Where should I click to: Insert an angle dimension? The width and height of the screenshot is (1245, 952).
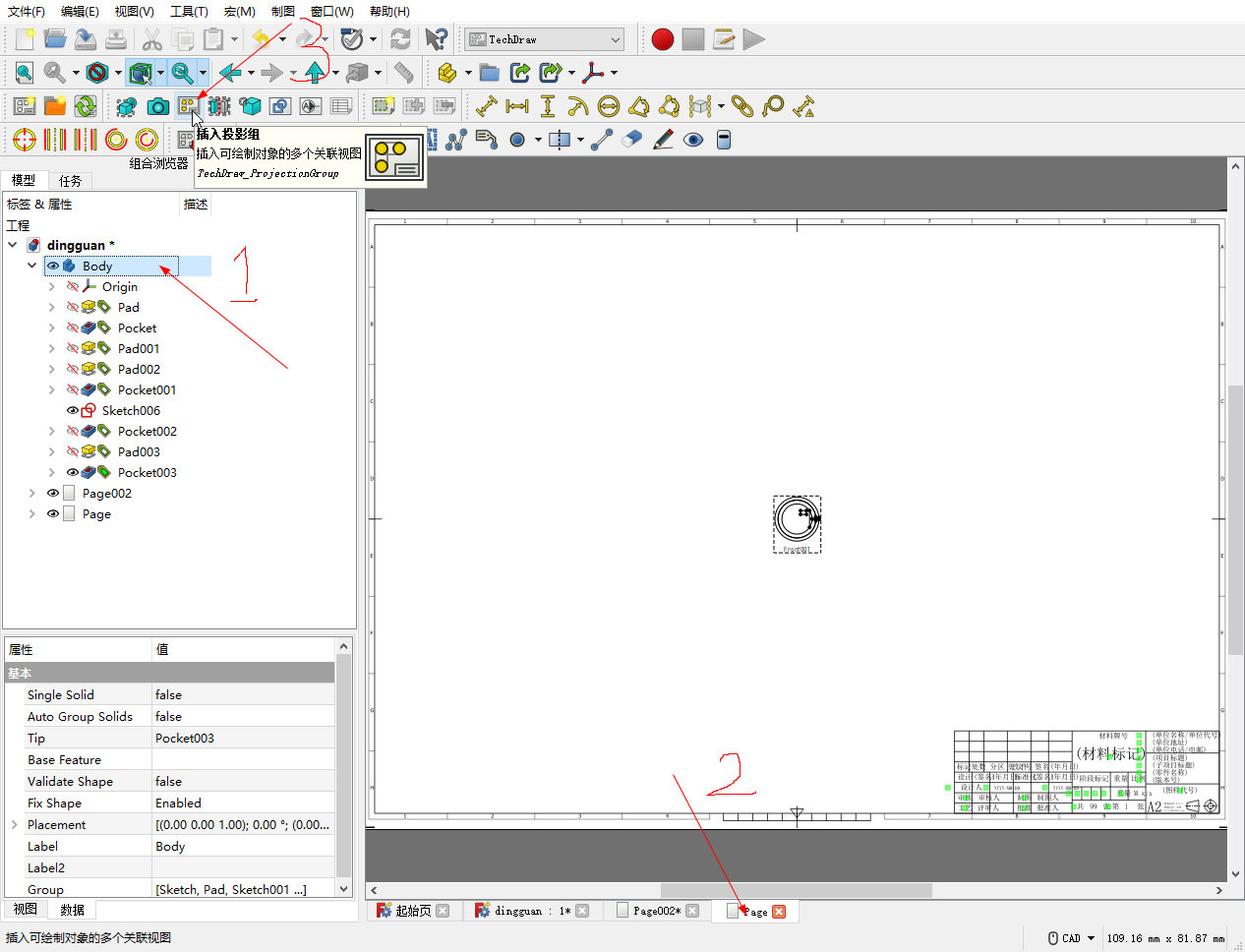click(x=639, y=106)
